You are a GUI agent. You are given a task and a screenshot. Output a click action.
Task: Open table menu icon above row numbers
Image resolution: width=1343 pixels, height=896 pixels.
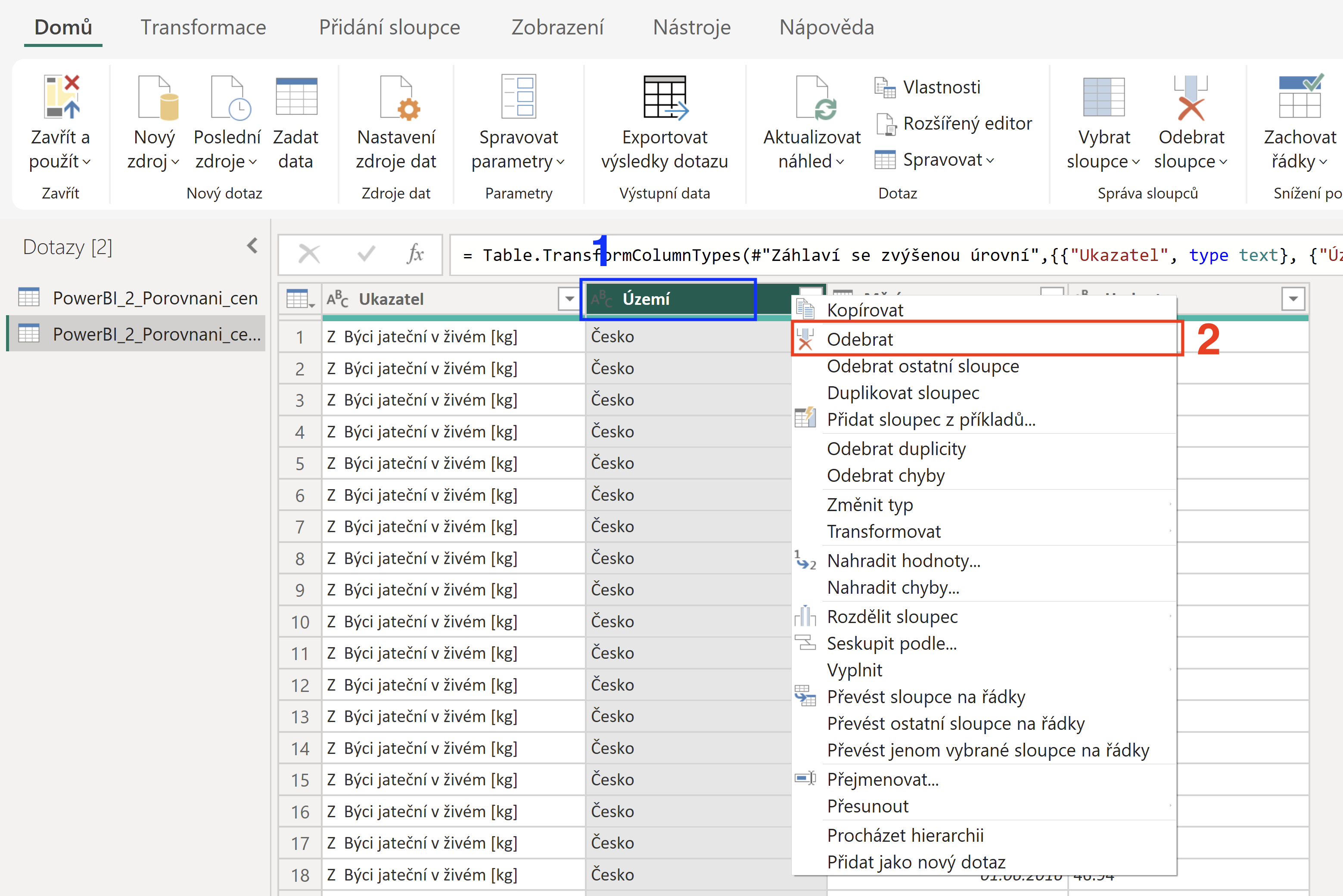pyautogui.click(x=300, y=299)
